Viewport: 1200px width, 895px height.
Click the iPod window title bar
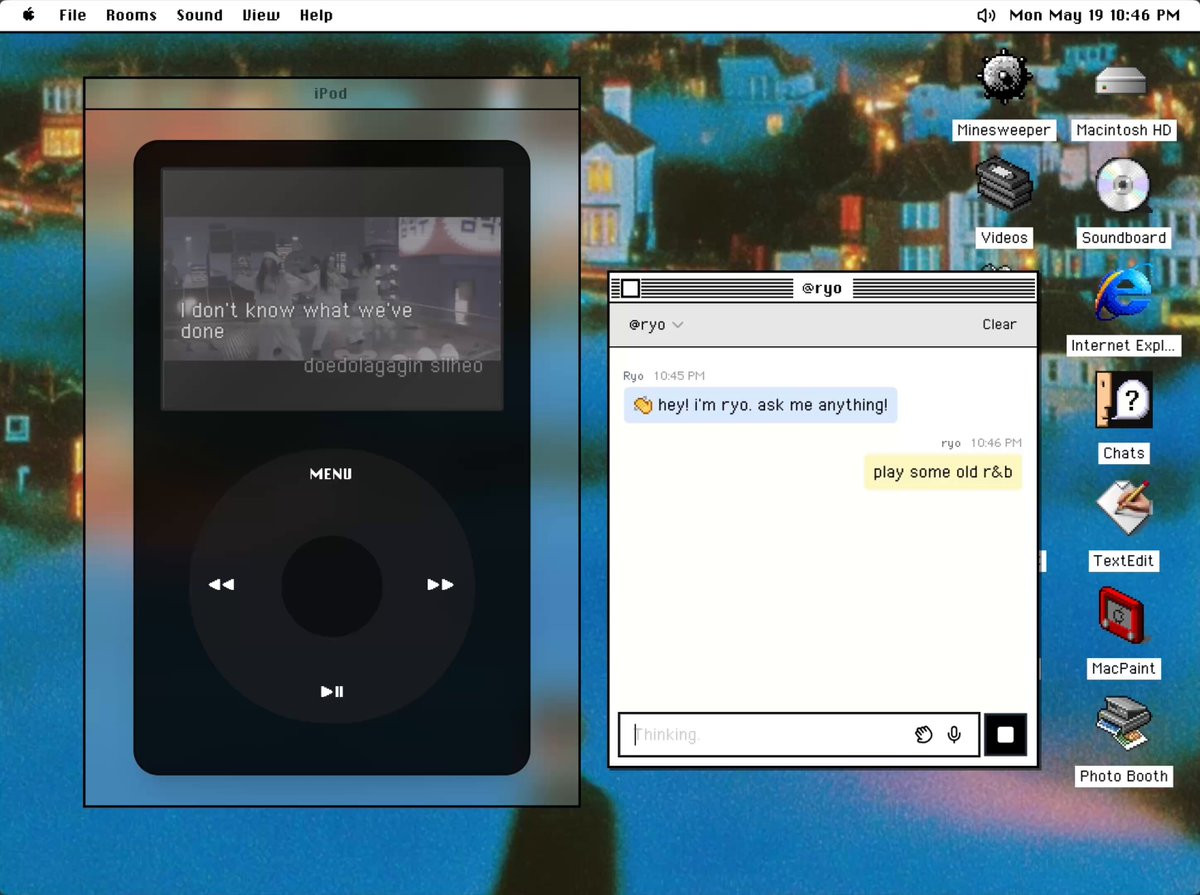331,94
